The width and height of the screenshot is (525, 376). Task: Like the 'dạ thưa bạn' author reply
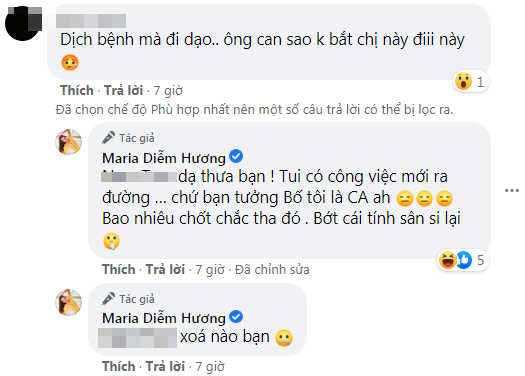click(x=119, y=270)
